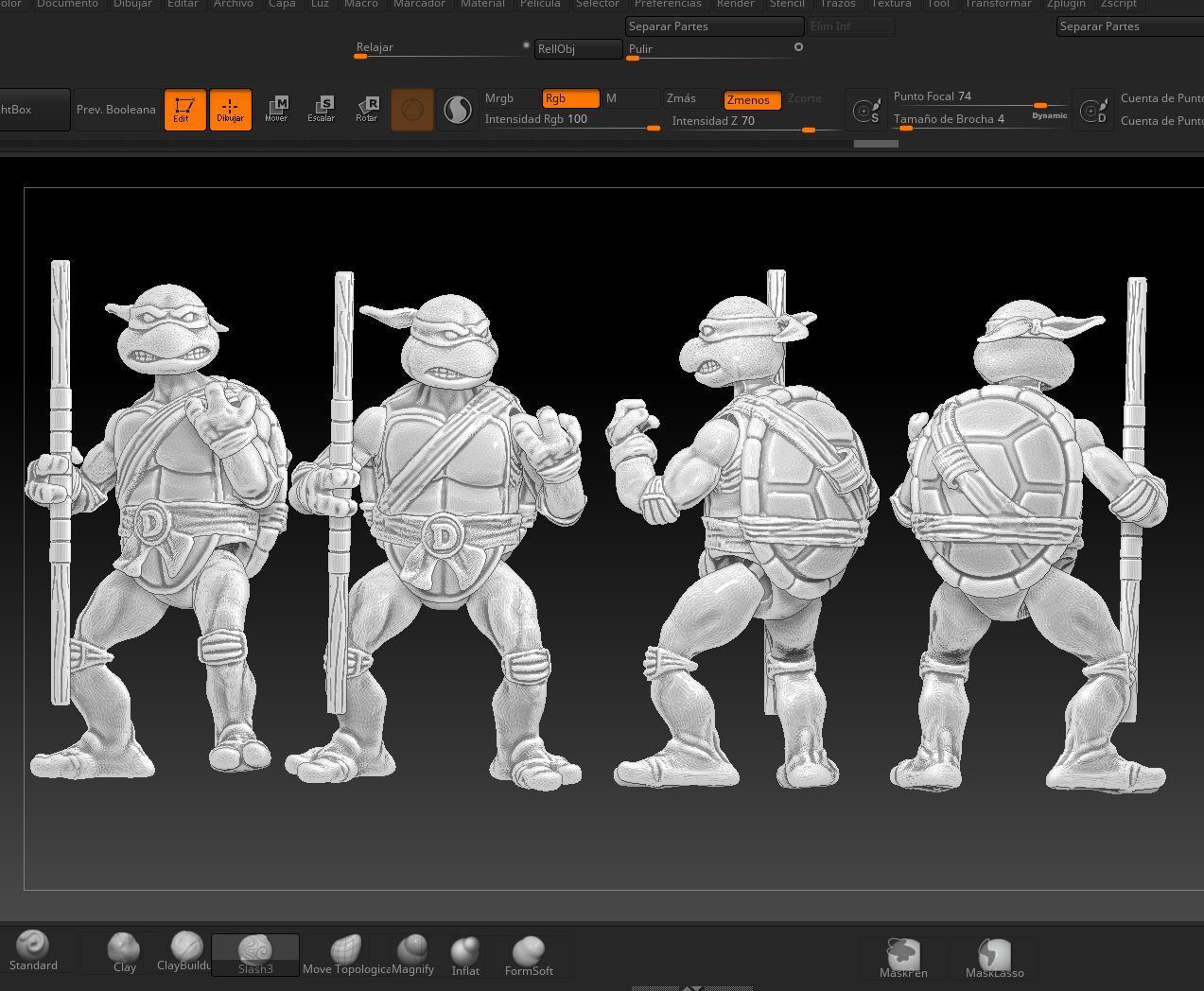
Task: Click the Dynamic brush size label
Action: [1049, 115]
